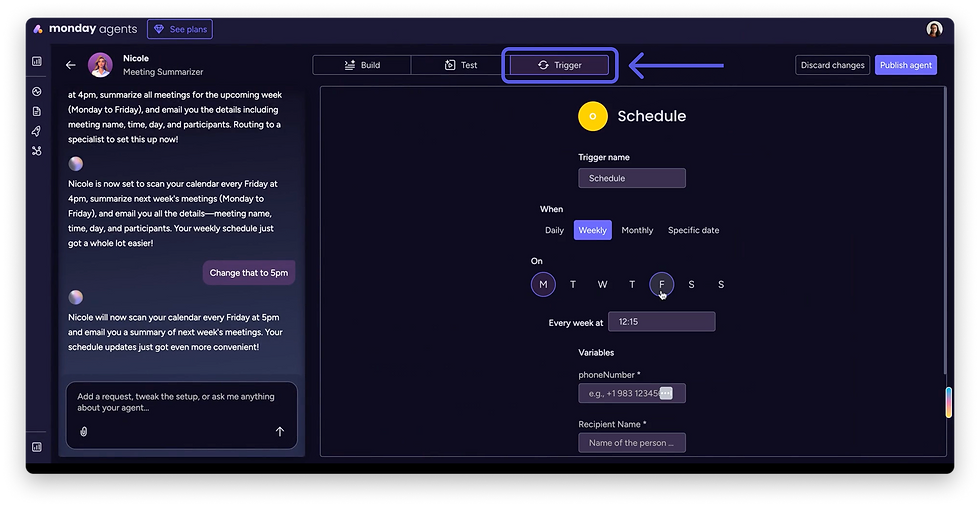Click the trigger panel vertical scrollbar

(x=945, y=231)
